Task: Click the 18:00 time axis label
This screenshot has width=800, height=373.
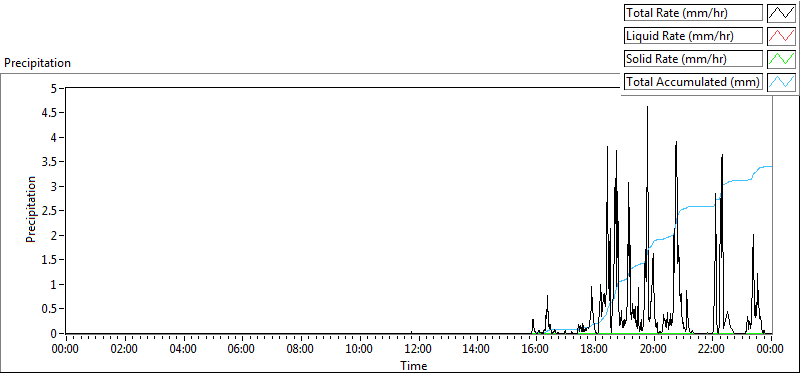Action: pos(595,349)
